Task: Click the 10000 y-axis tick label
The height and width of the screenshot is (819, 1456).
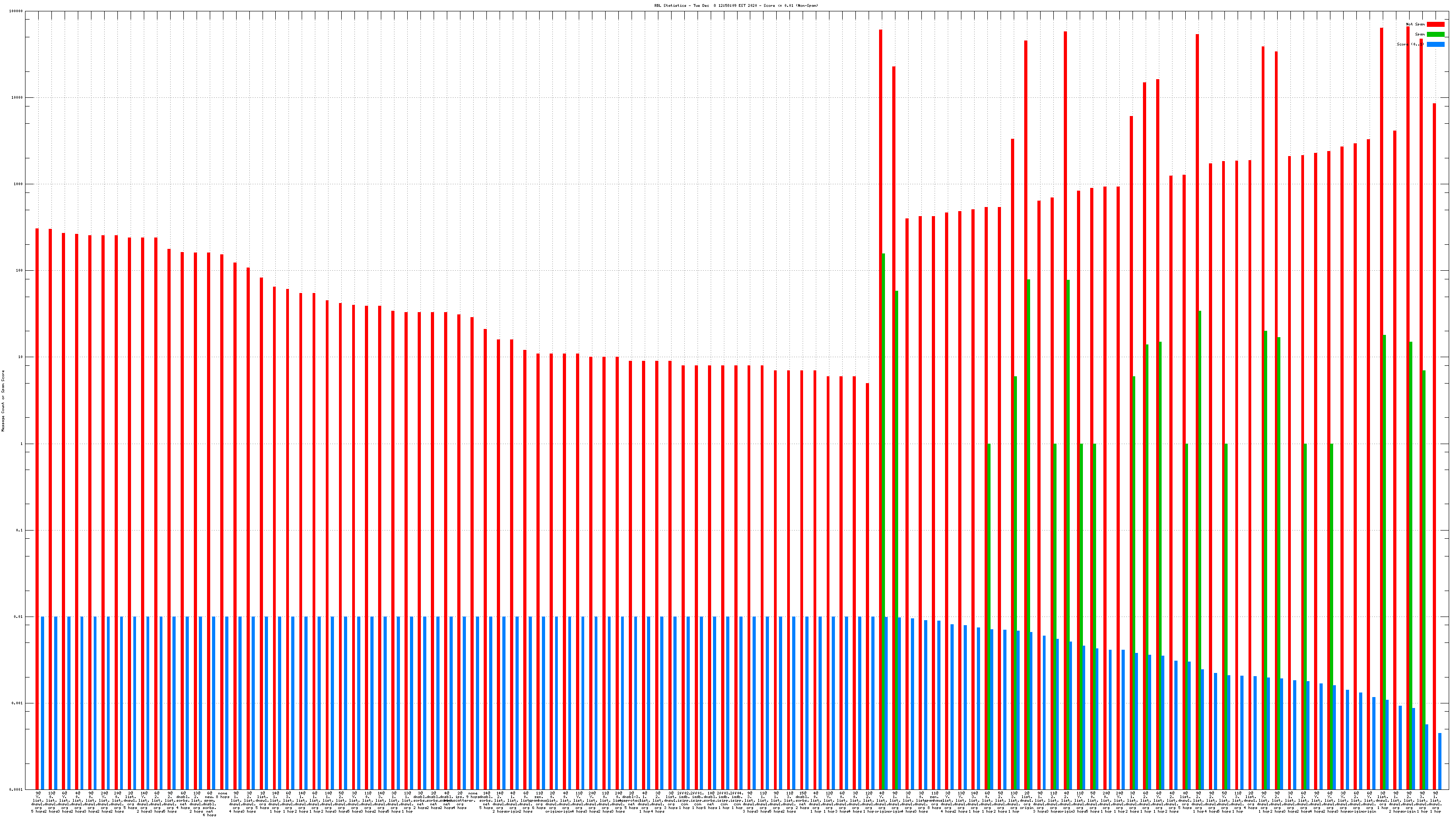Action: [18, 98]
